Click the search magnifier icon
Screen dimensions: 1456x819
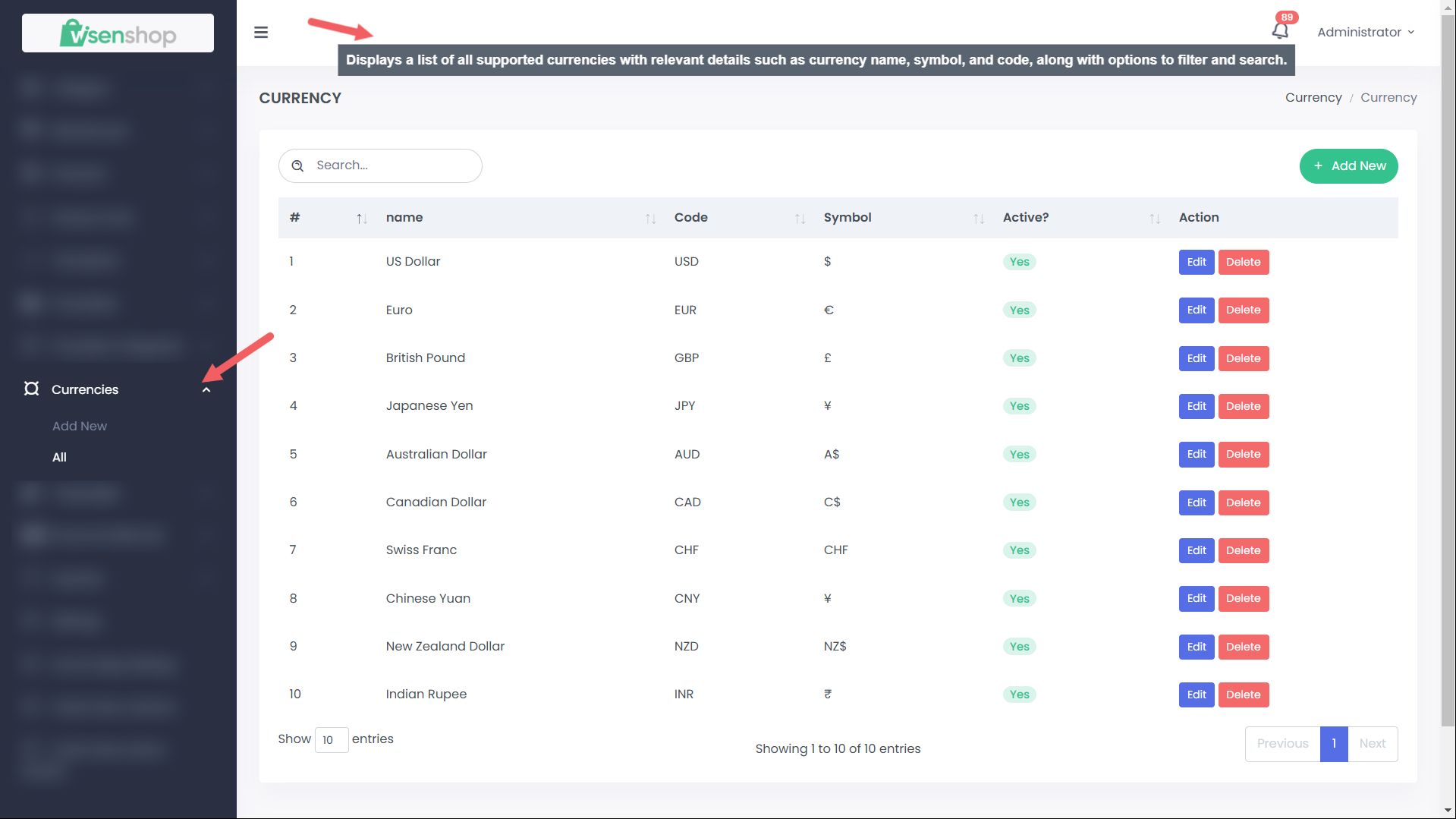coord(297,165)
